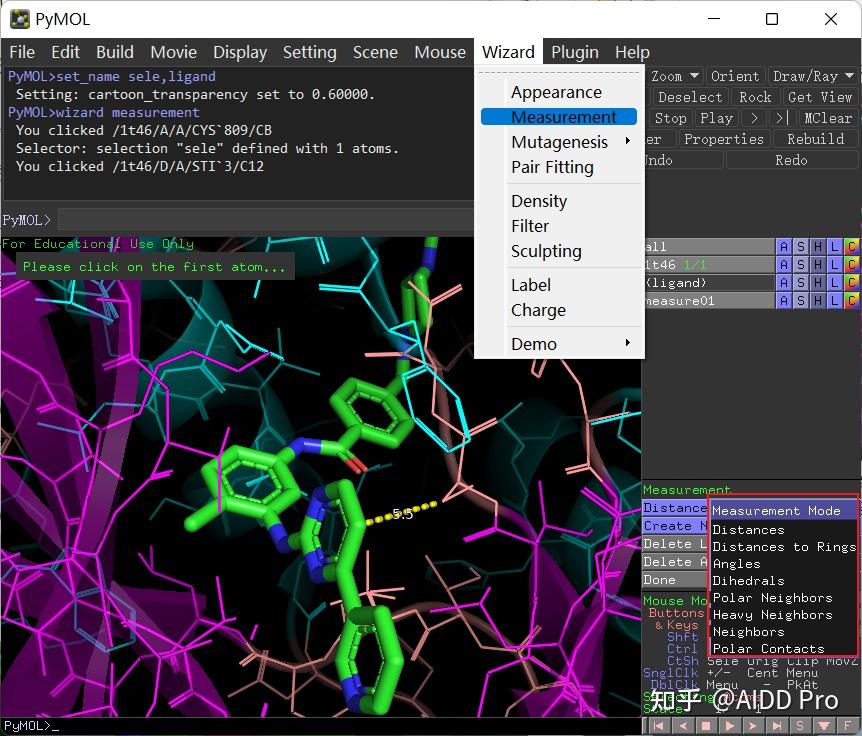This screenshot has width=862, height=736.
Task: Select Dihedrals in Measurement Mode list
Action: click(x=748, y=581)
